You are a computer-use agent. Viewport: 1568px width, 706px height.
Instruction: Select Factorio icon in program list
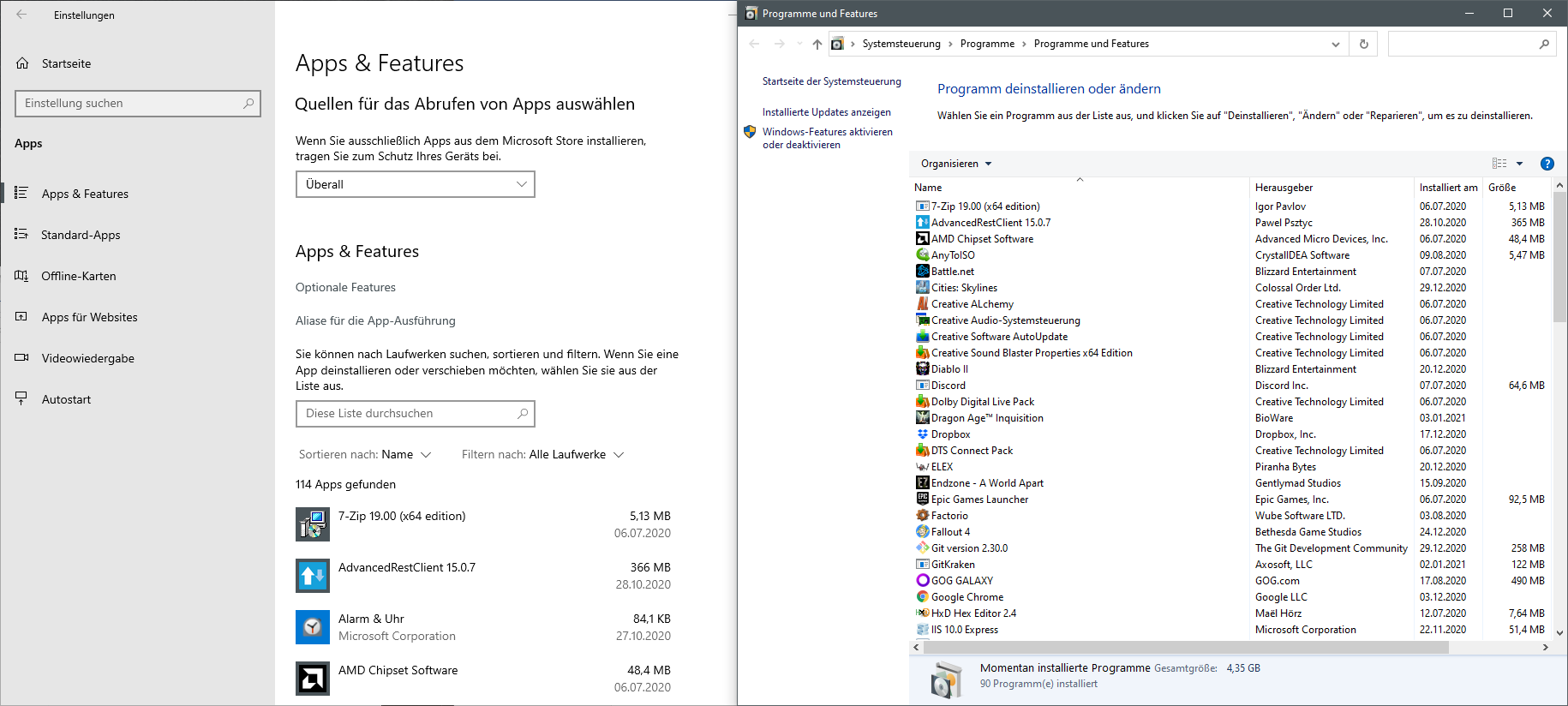coord(923,515)
